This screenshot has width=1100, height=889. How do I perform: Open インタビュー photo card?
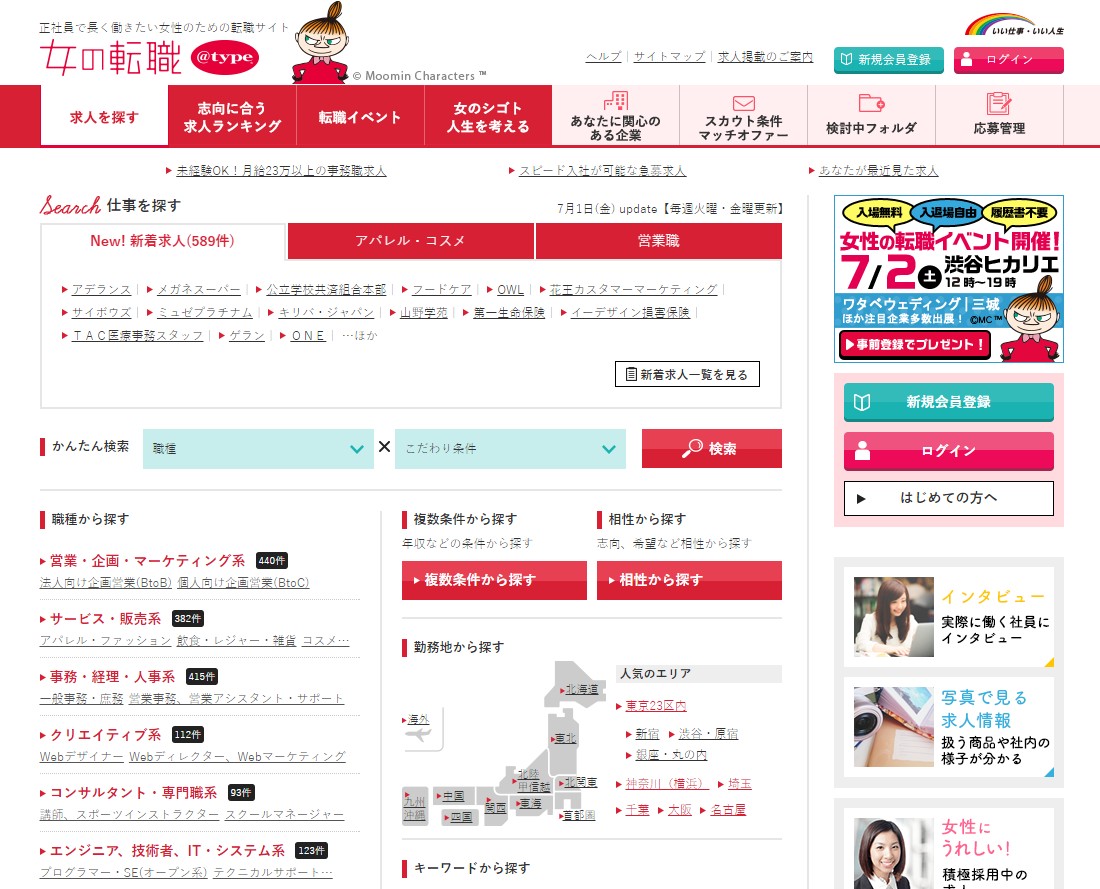948,617
